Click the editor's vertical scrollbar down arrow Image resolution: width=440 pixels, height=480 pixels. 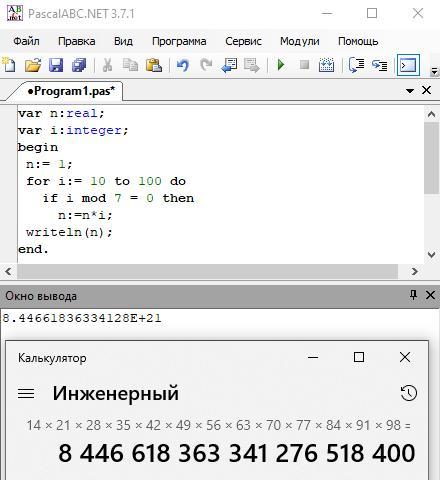coord(431,255)
